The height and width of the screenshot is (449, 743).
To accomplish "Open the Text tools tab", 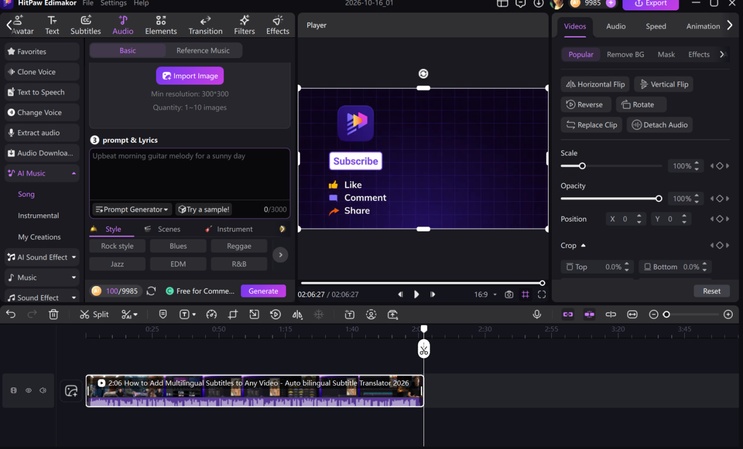I will pyautogui.click(x=52, y=25).
